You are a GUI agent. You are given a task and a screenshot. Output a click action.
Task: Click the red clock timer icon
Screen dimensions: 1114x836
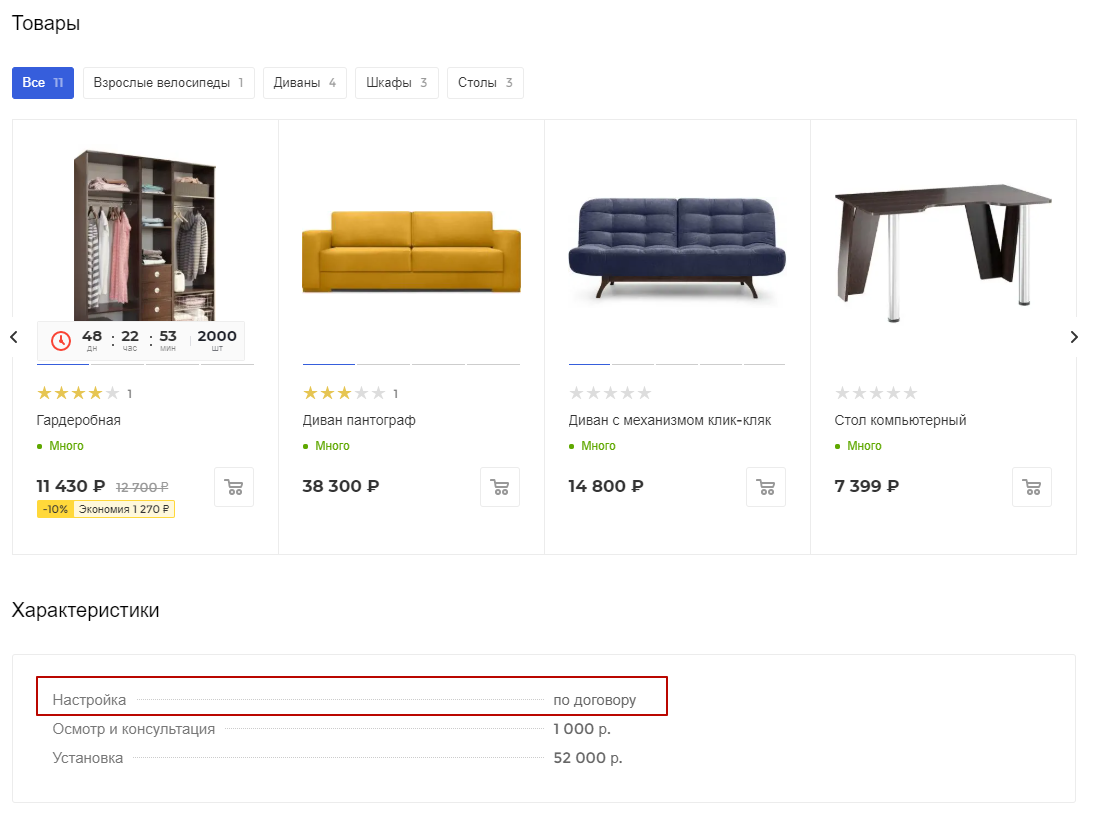pyautogui.click(x=61, y=341)
